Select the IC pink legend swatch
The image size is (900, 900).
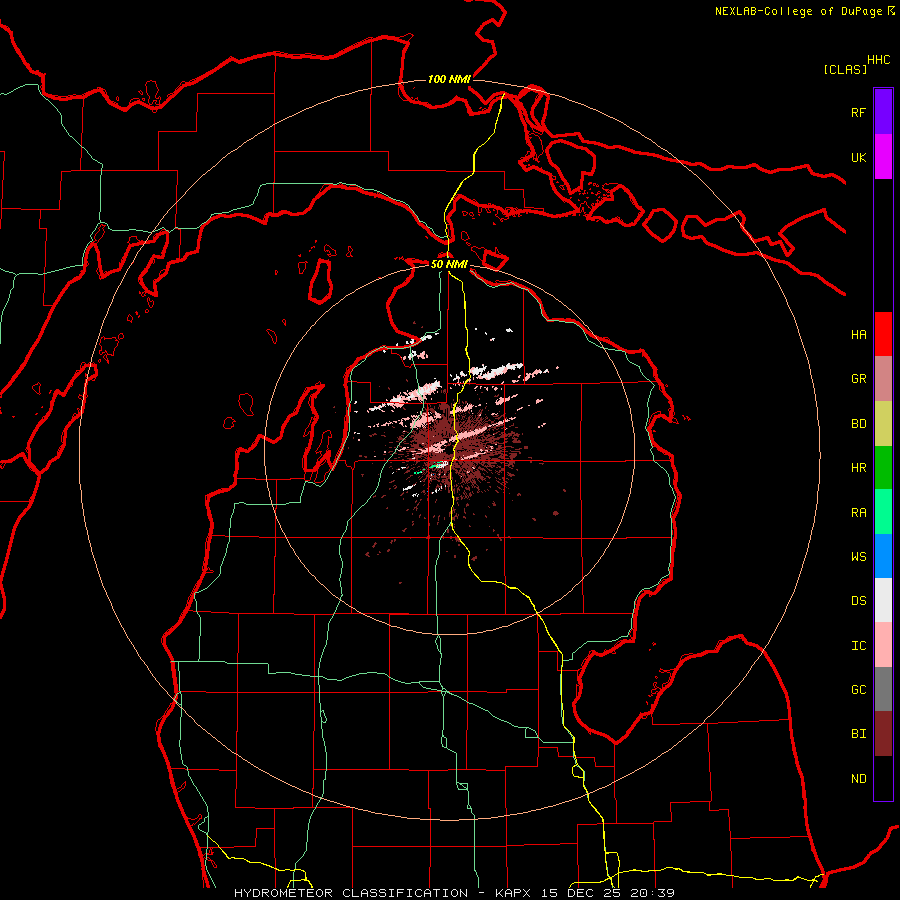(883, 645)
